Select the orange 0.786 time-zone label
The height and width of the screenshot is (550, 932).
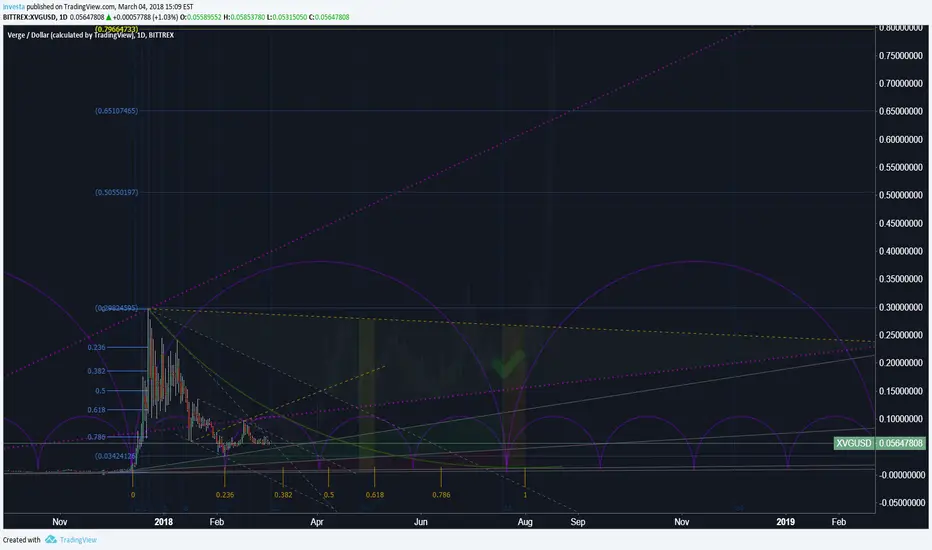click(x=441, y=495)
